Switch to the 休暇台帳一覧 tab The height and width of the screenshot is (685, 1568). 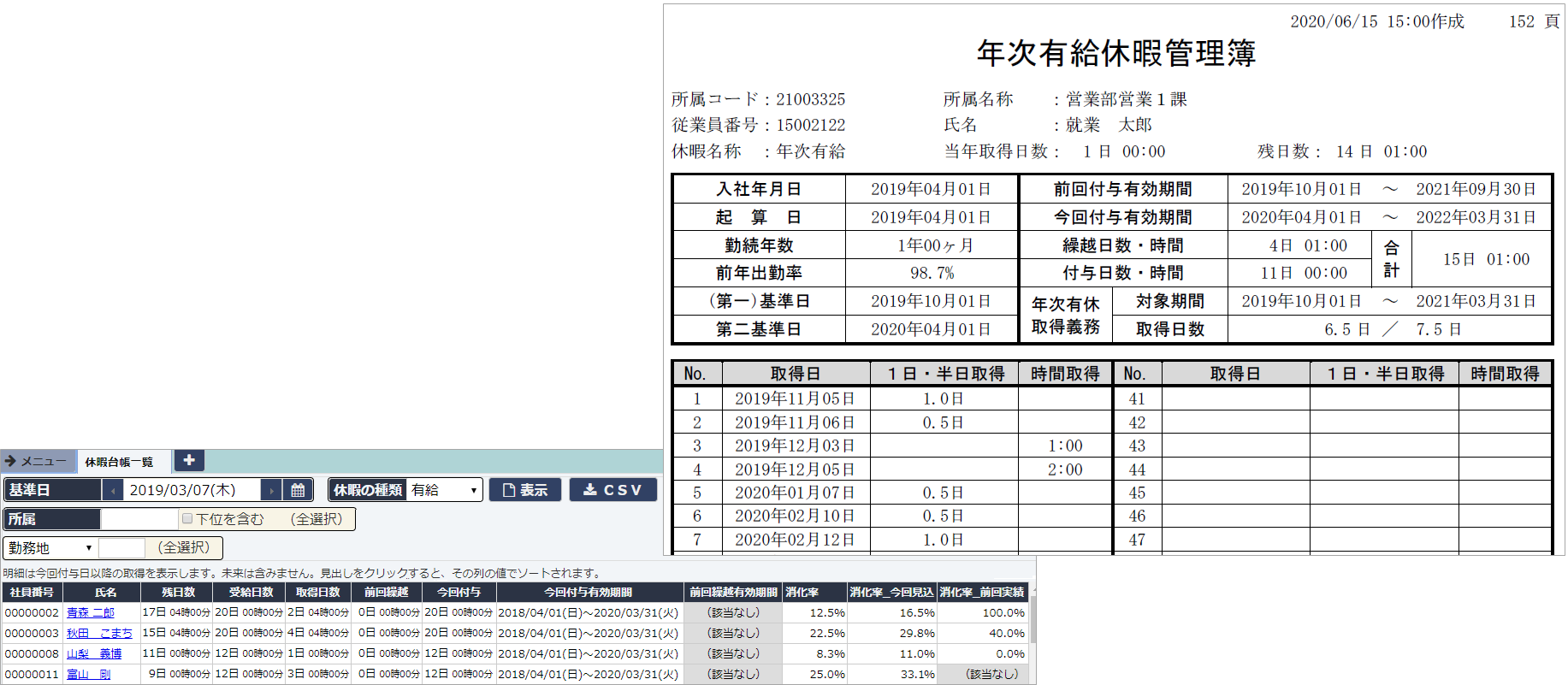pos(119,462)
